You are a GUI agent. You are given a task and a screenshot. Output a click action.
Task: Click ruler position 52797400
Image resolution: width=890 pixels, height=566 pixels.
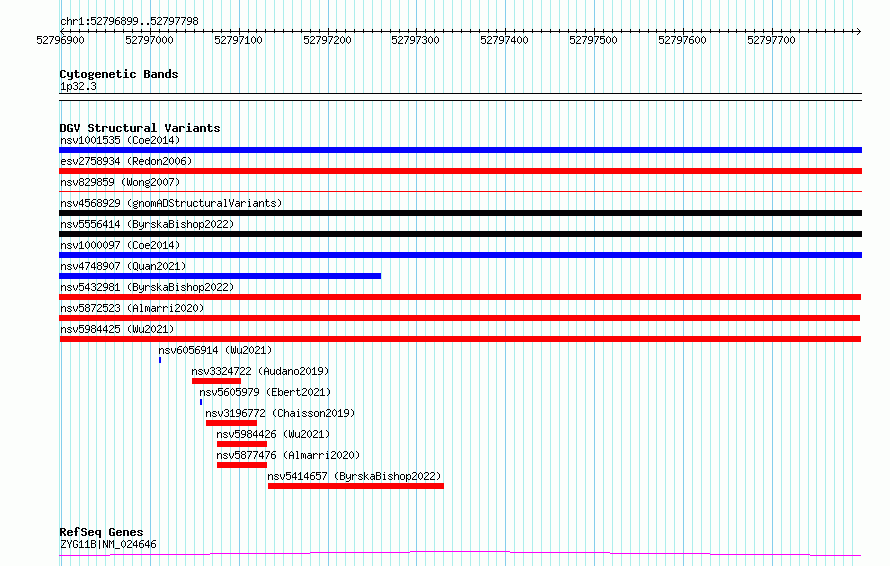click(505, 40)
